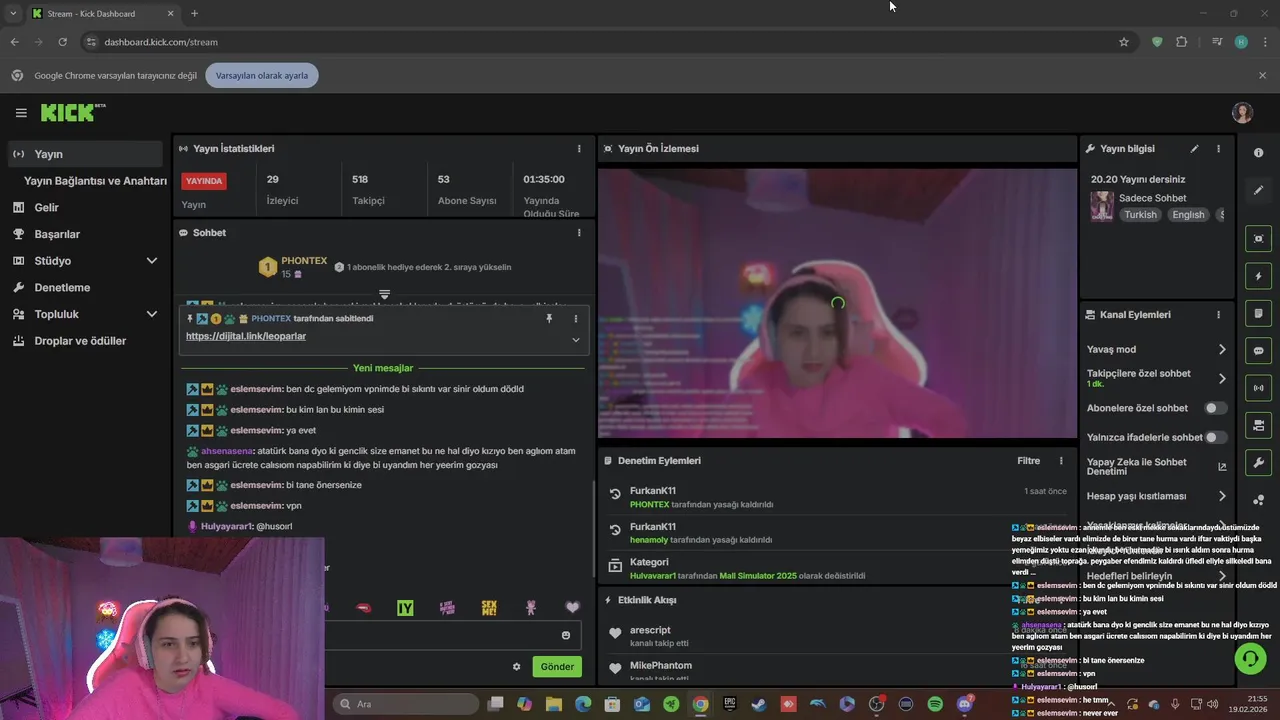The width and height of the screenshot is (1280, 720).
Task: Open Hesap yaşı kısıtlaması settings arrow
Action: click(x=1221, y=496)
